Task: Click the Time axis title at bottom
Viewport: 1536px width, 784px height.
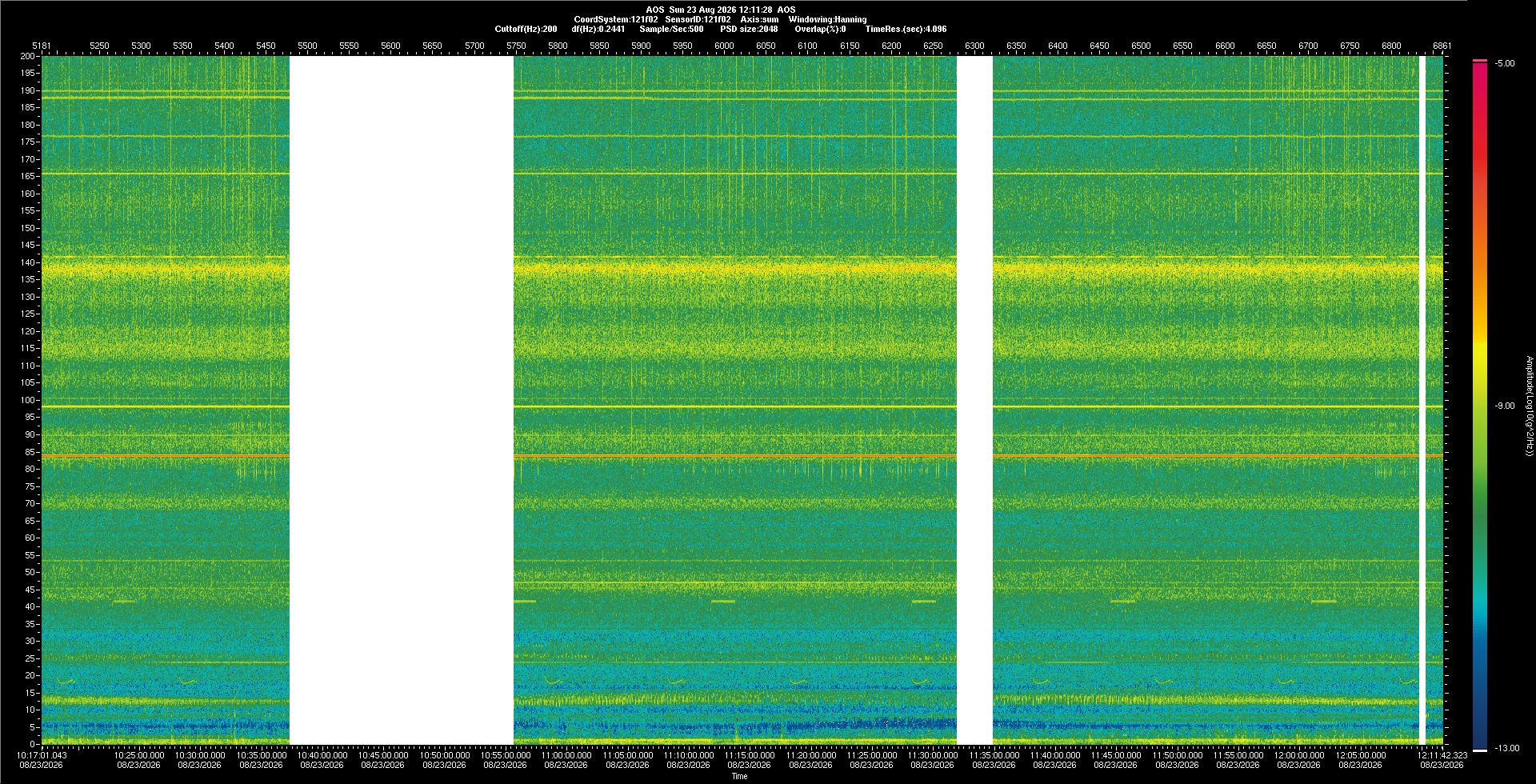Action: 740,776
